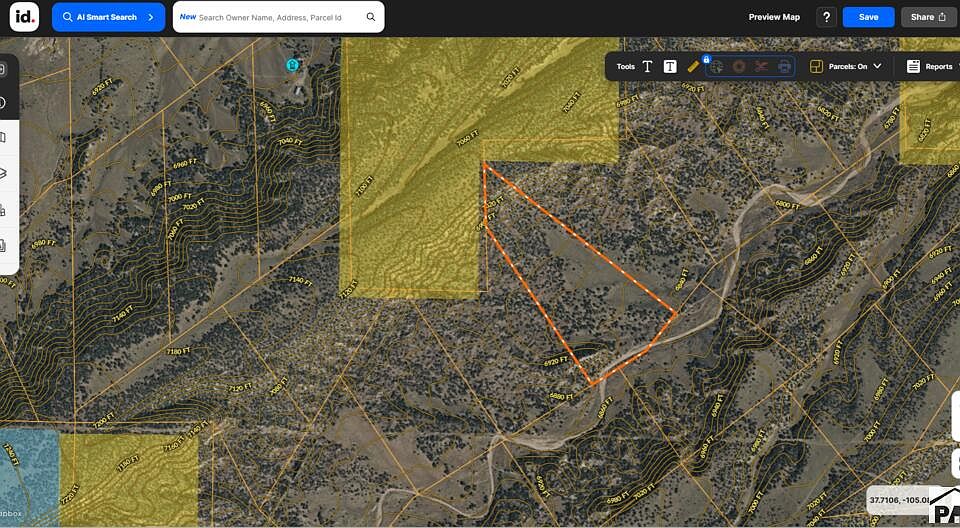Select the boxed Text label tool
The width and height of the screenshot is (960, 528).
click(x=670, y=66)
